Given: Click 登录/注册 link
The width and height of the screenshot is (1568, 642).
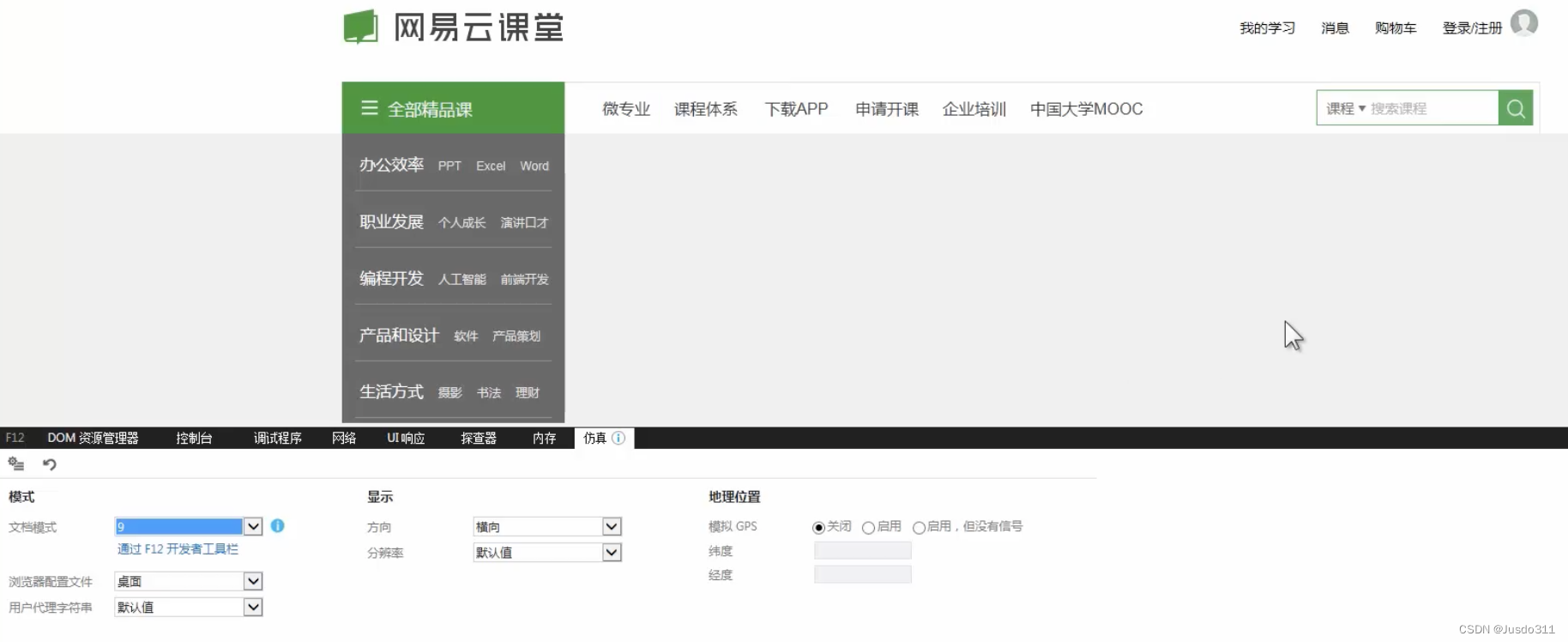Looking at the screenshot, I should (1472, 28).
